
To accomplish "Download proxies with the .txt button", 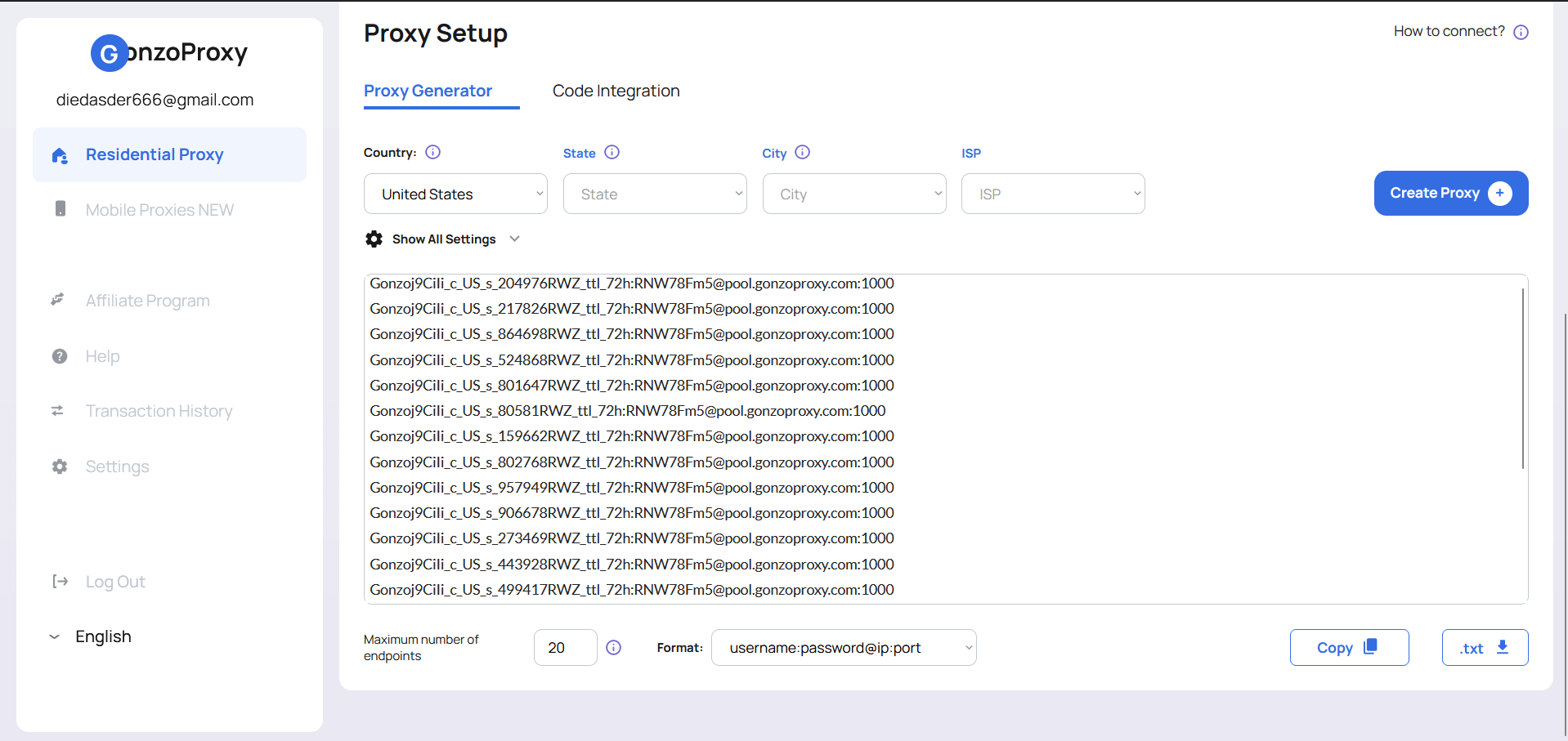I will (1485, 647).
